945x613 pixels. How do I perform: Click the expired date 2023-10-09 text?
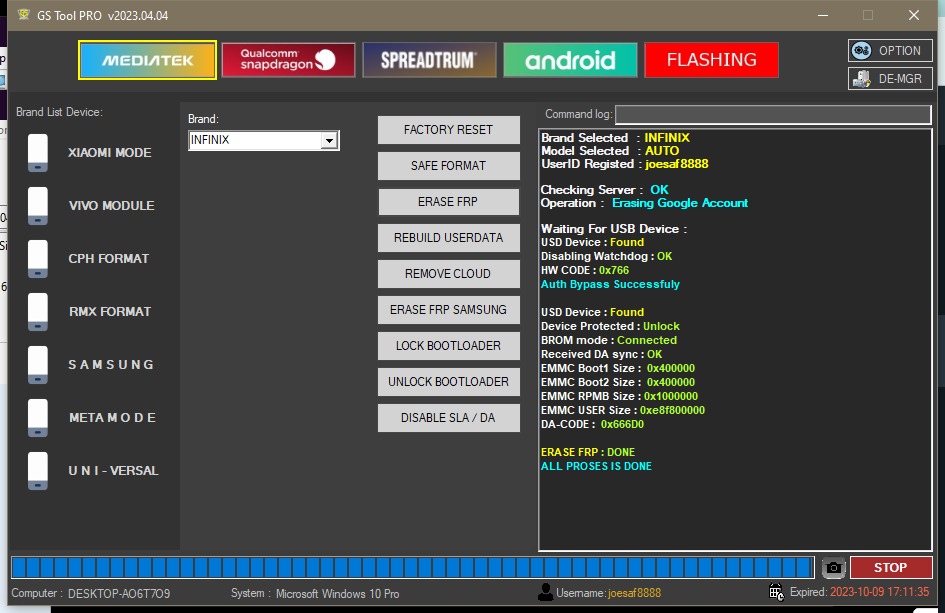(x=880, y=592)
